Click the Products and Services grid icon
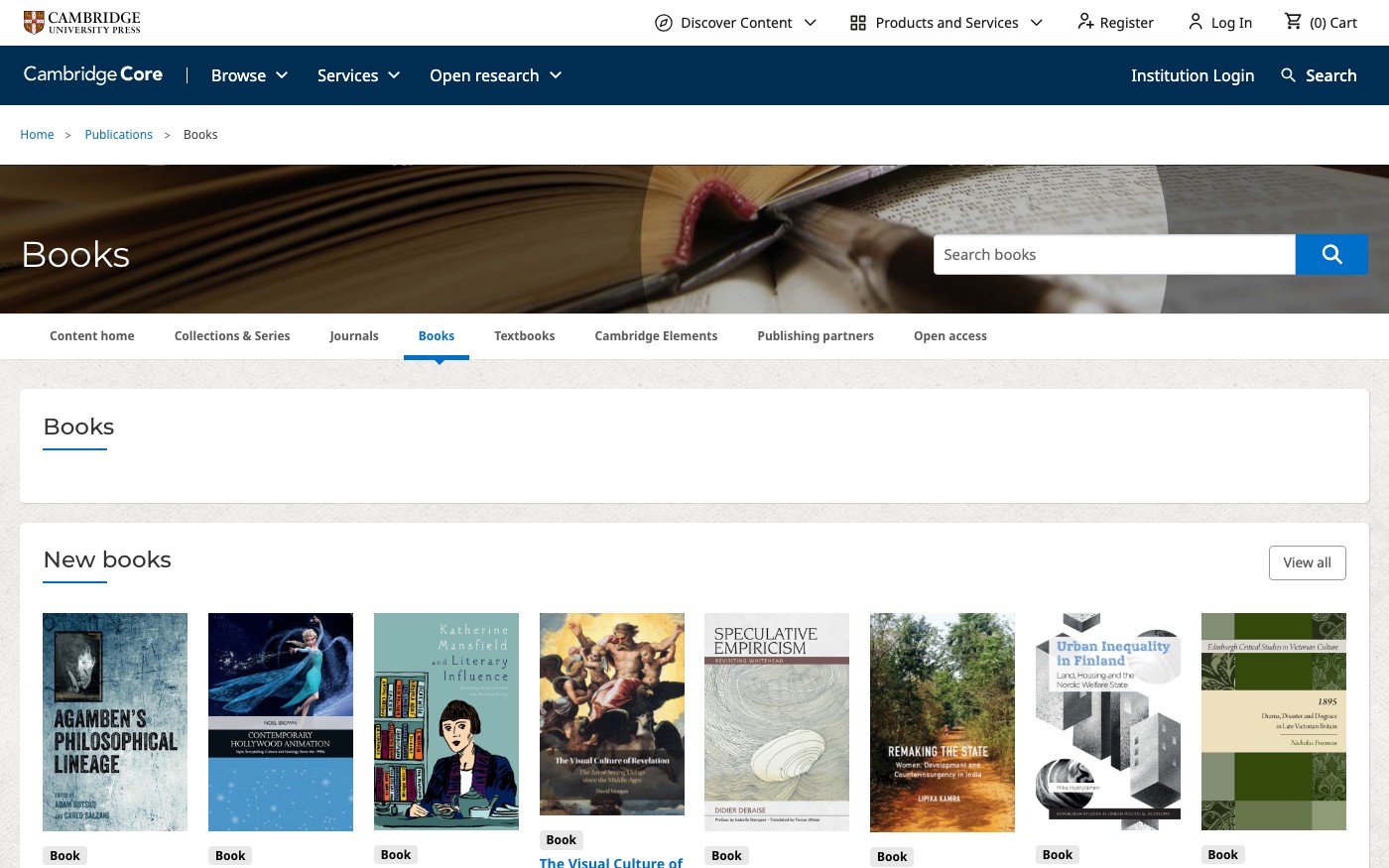 858,23
